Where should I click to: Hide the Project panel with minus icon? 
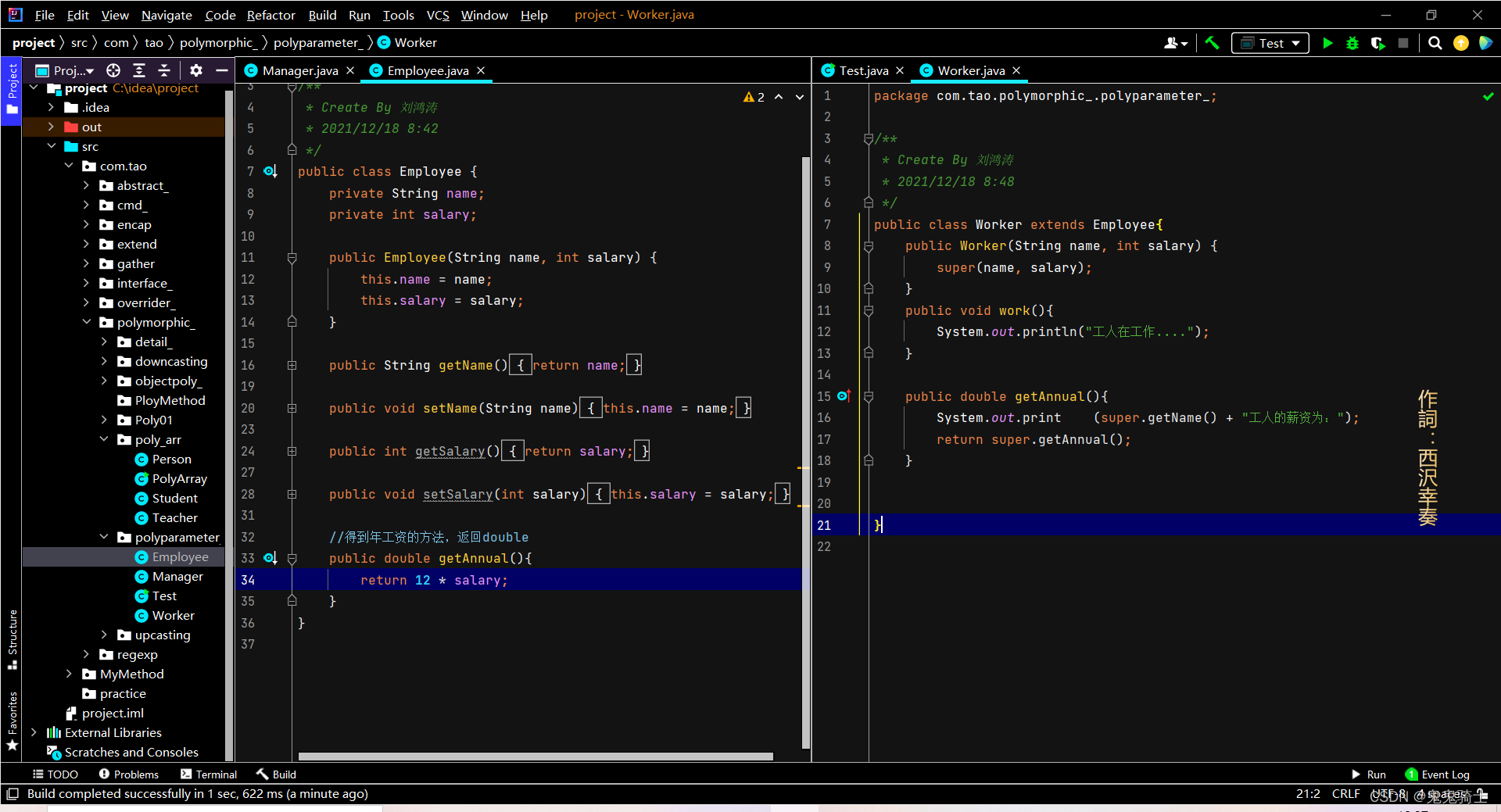(x=222, y=70)
